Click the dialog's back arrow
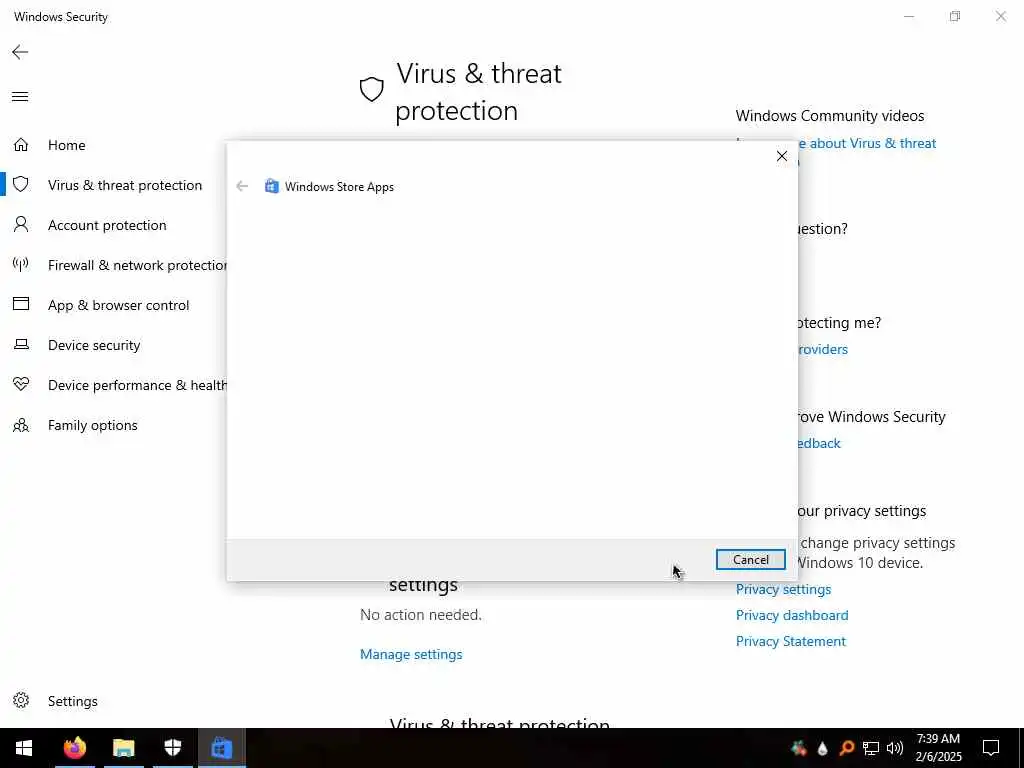Image resolution: width=1024 pixels, height=768 pixels. 242,186
